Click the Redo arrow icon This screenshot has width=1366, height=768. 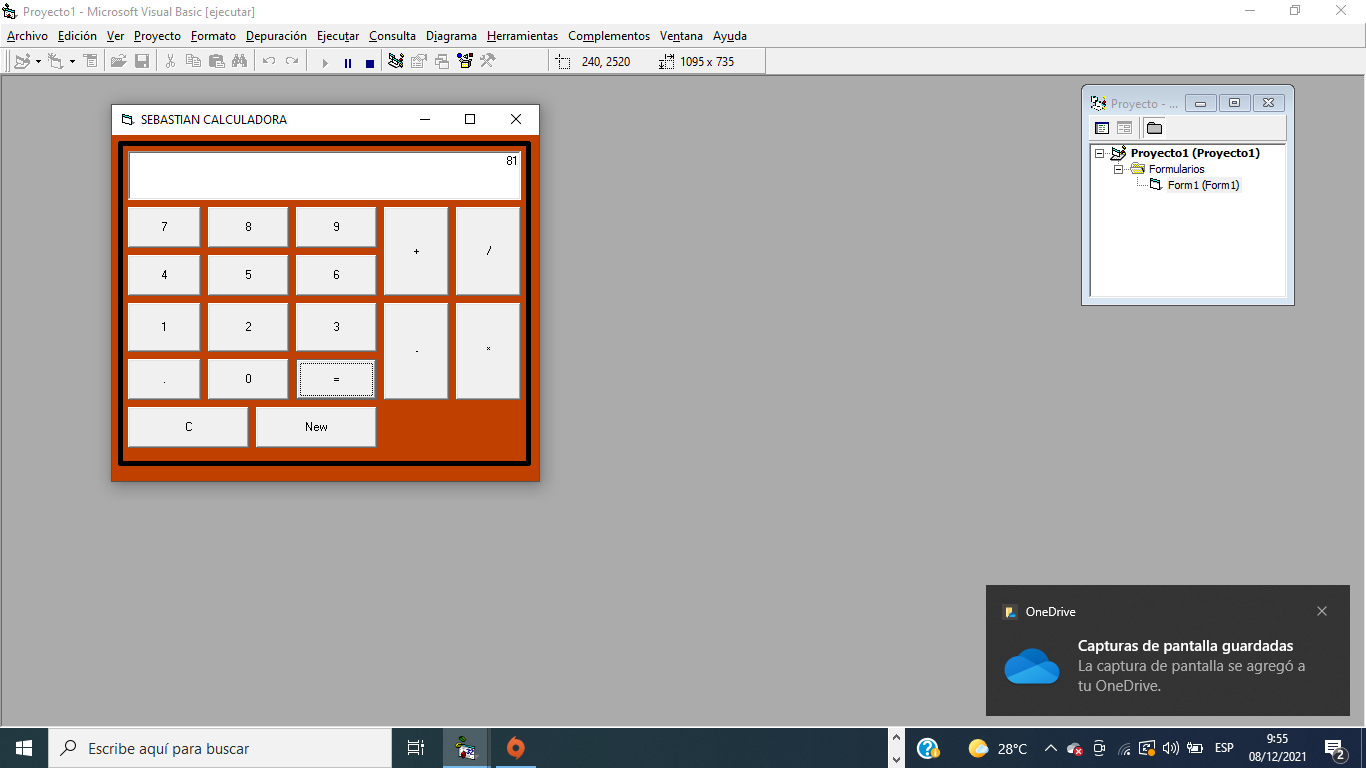pyautogui.click(x=292, y=61)
